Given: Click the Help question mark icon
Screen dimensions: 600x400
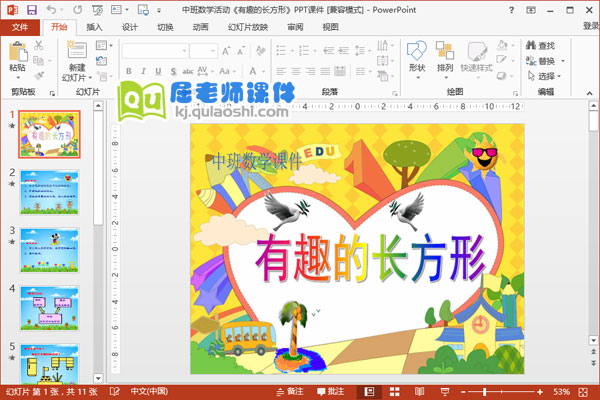Looking at the screenshot, I should (x=511, y=10).
